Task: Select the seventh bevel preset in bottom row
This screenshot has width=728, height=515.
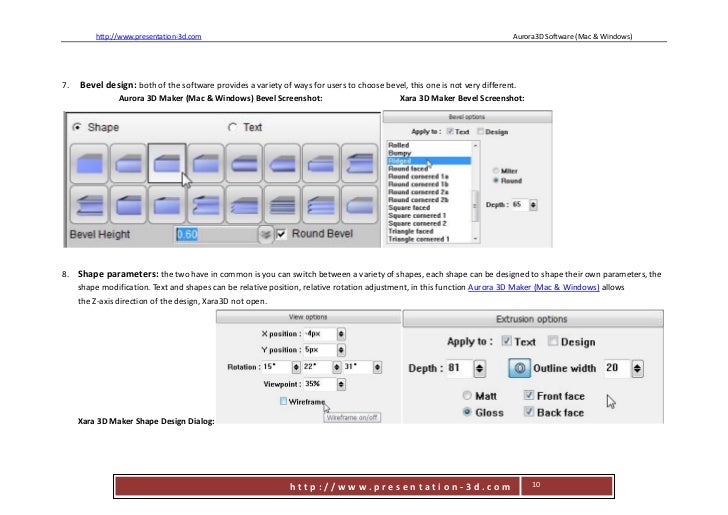Action: click(321, 205)
